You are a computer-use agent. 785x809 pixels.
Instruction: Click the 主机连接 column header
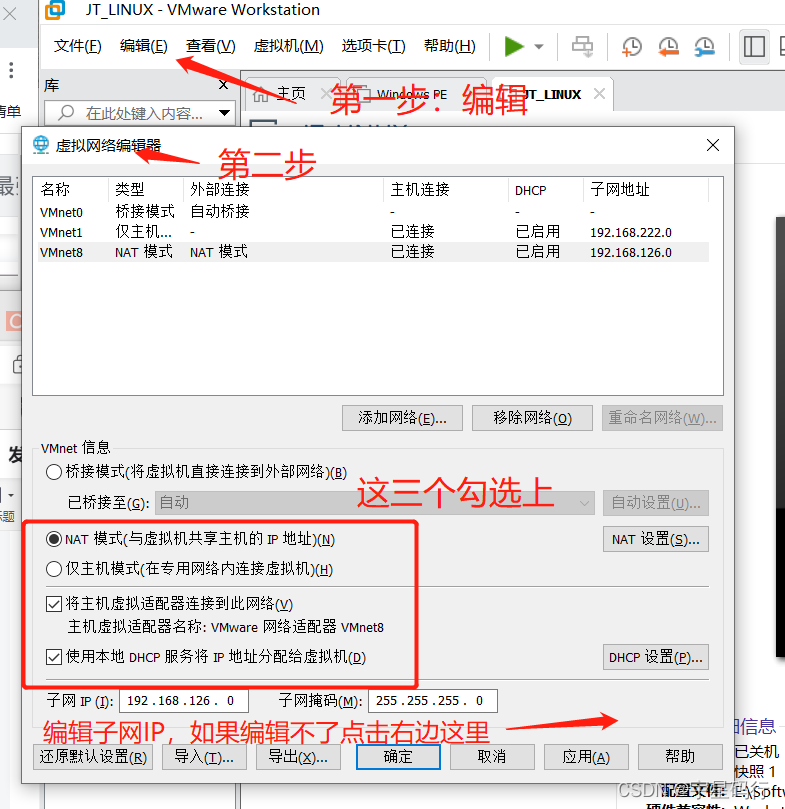(x=446, y=189)
